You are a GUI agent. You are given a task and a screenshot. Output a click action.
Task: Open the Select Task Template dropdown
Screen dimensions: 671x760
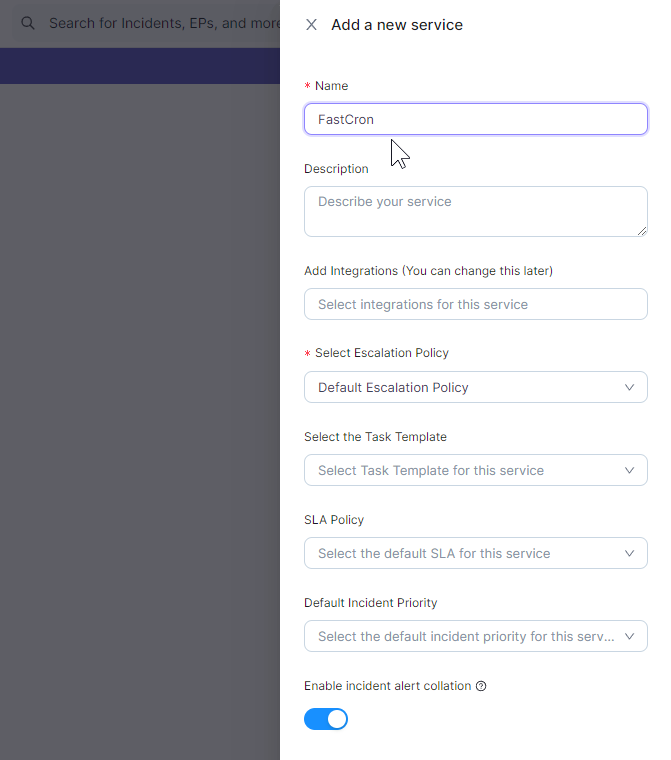(460, 470)
